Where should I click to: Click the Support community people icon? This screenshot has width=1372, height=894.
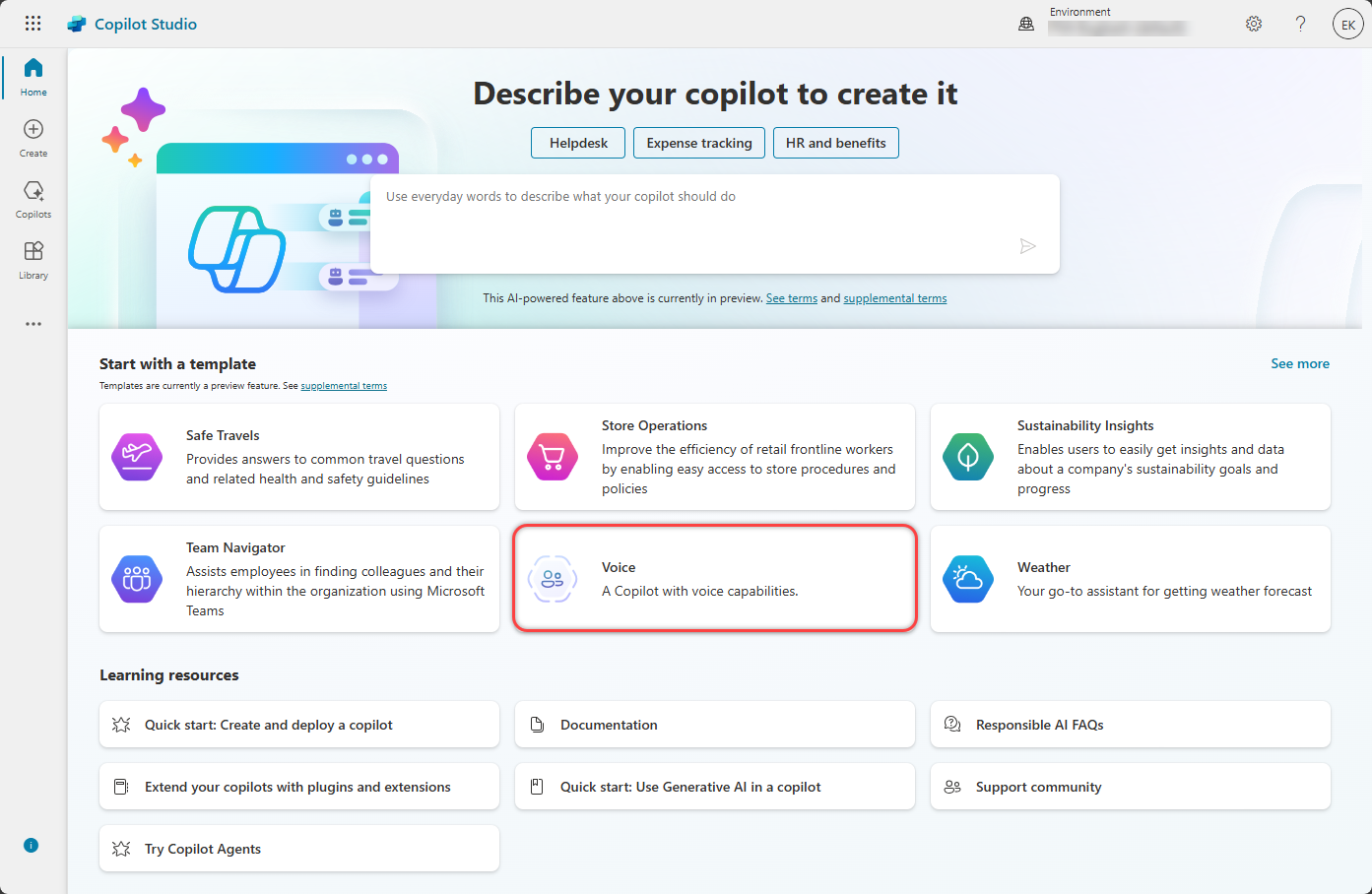(x=952, y=787)
